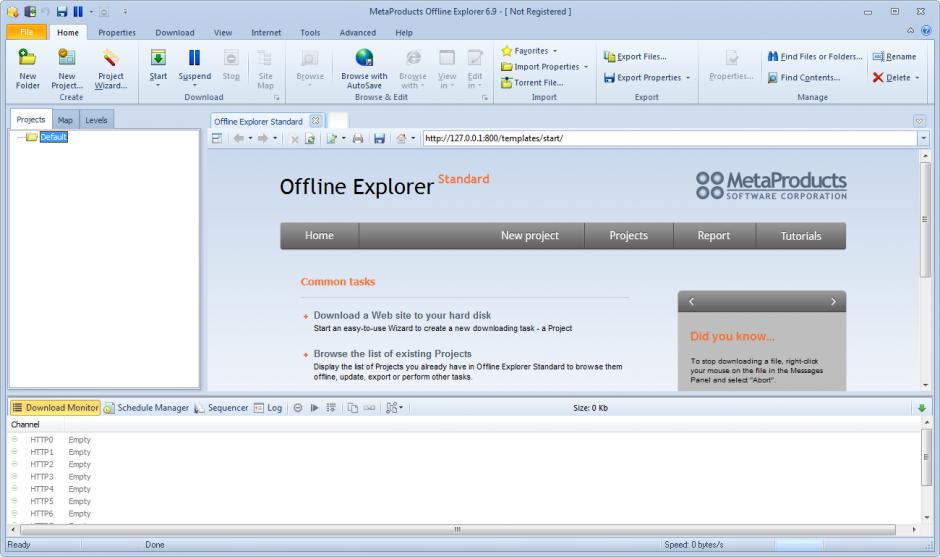
Task: Select the Default folder in tree
Action: click(x=53, y=137)
